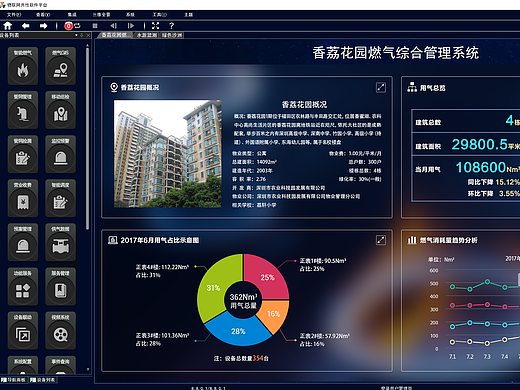Screen dimensions: 520x390
Task: Open the kangaroo icon module
Action: pyautogui.click(x=23, y=110)
